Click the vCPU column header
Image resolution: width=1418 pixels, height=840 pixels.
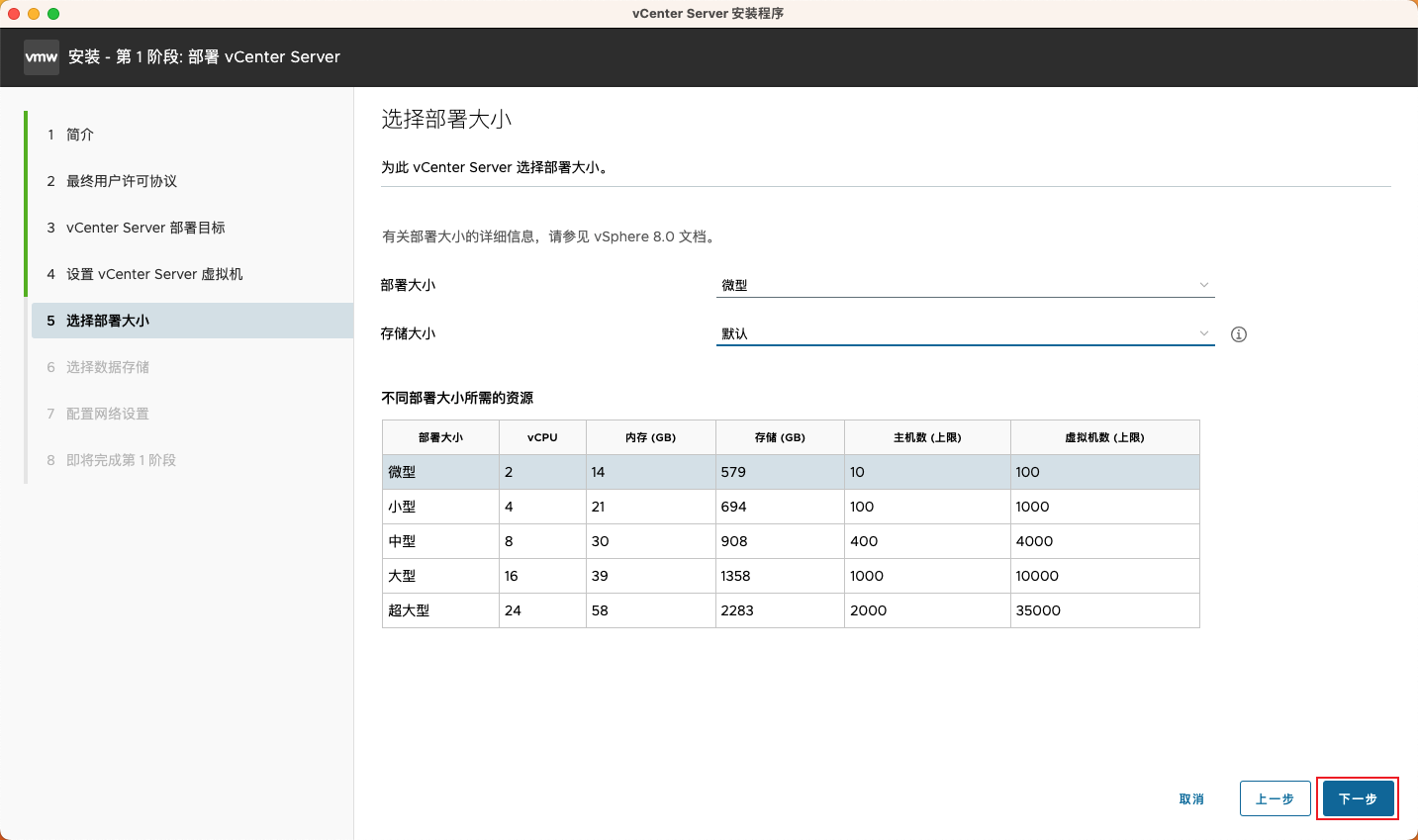542,437
